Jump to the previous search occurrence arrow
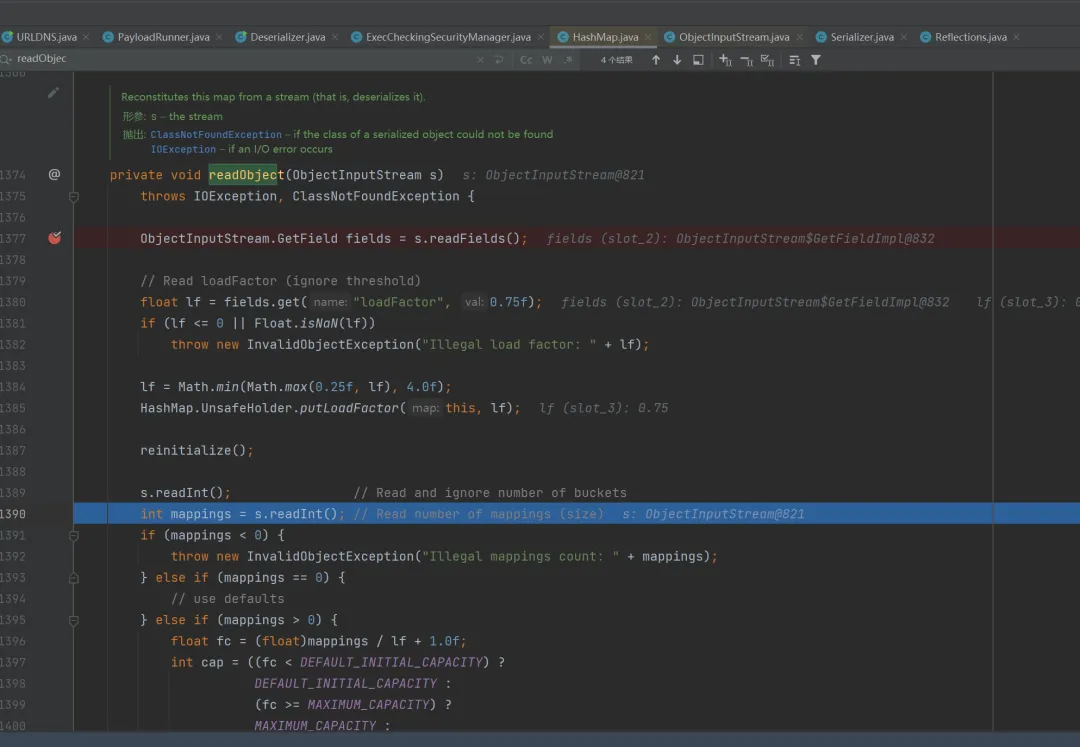The image size is (1080, 747). pos(656,60)
